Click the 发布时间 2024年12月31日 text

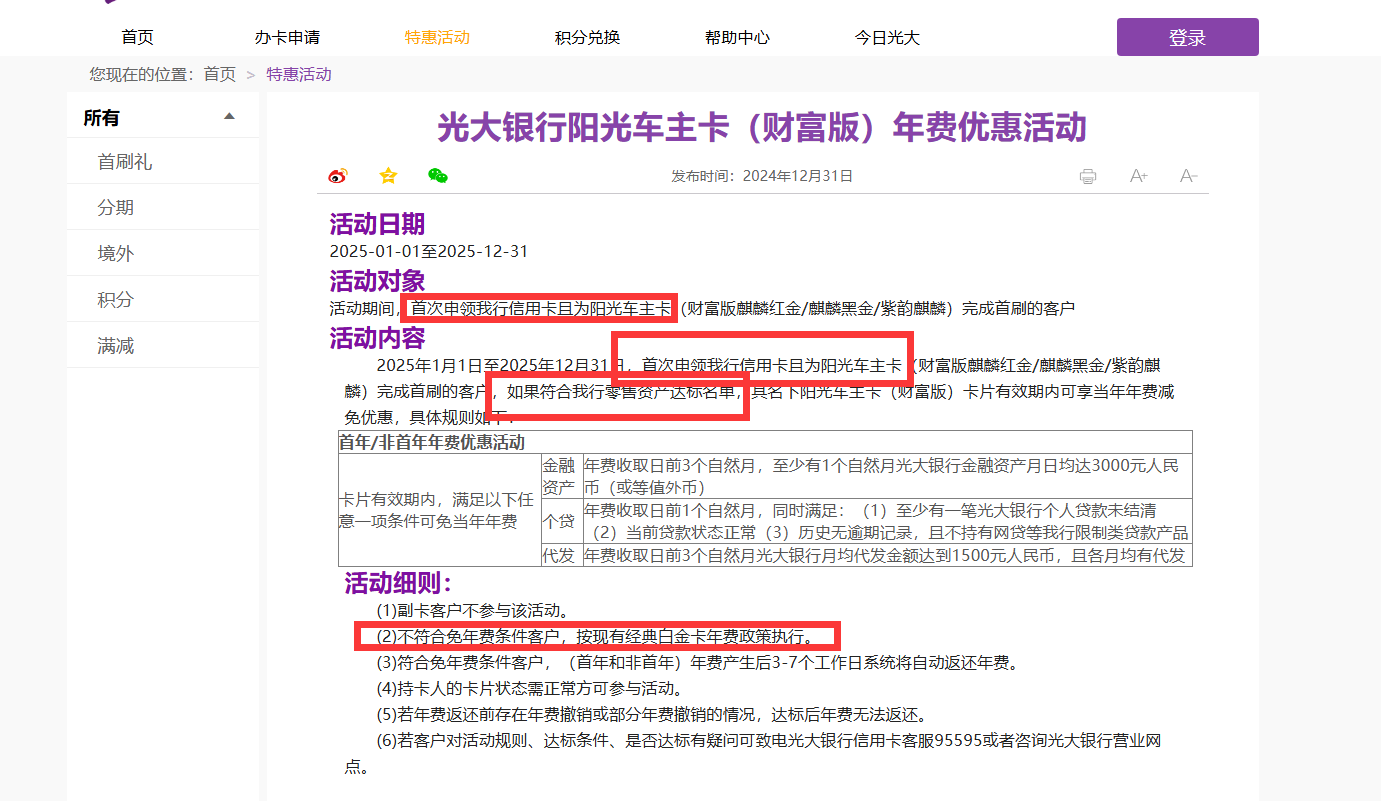point(762,176)
